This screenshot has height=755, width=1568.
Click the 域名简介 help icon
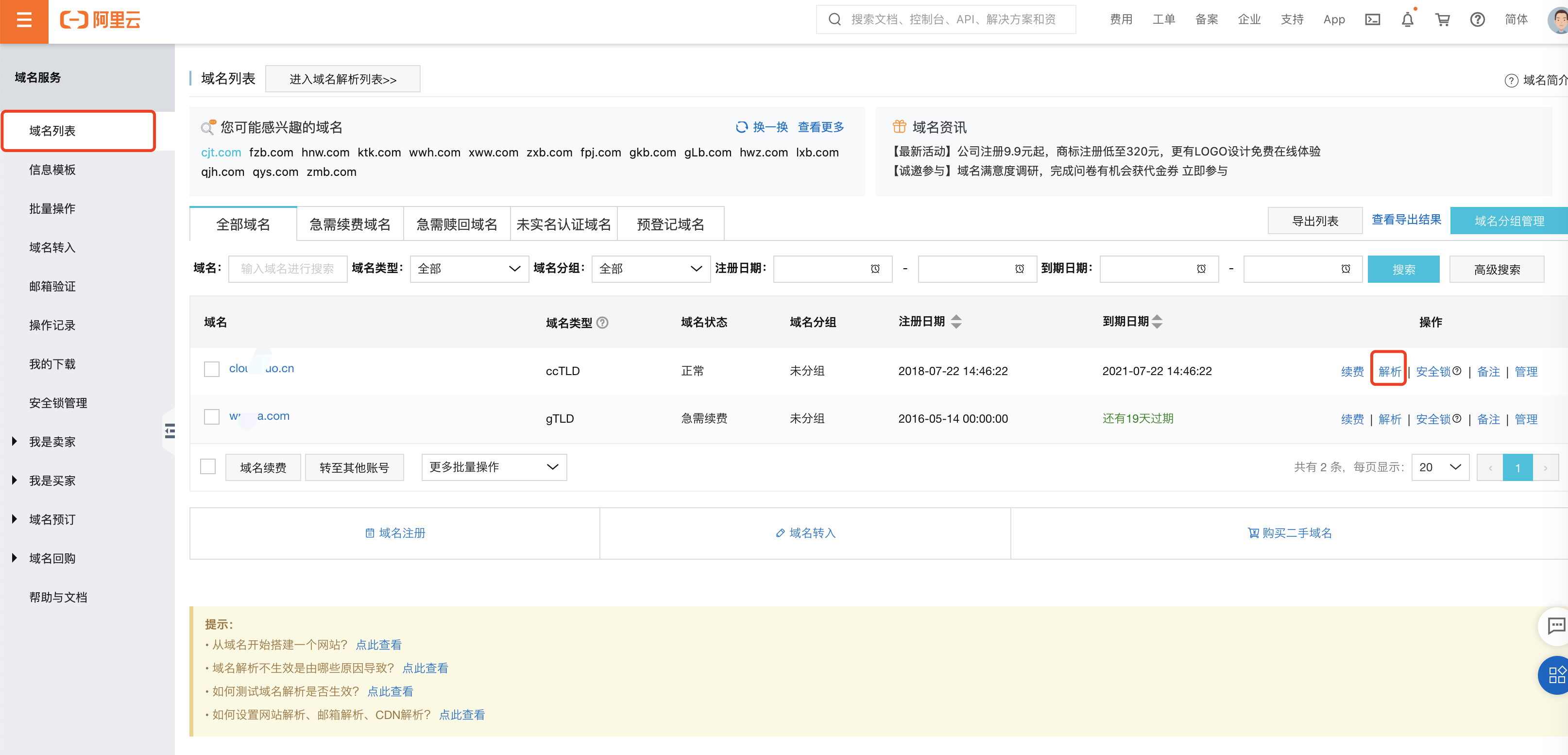pyautogui.click(x=1511, y=80)
